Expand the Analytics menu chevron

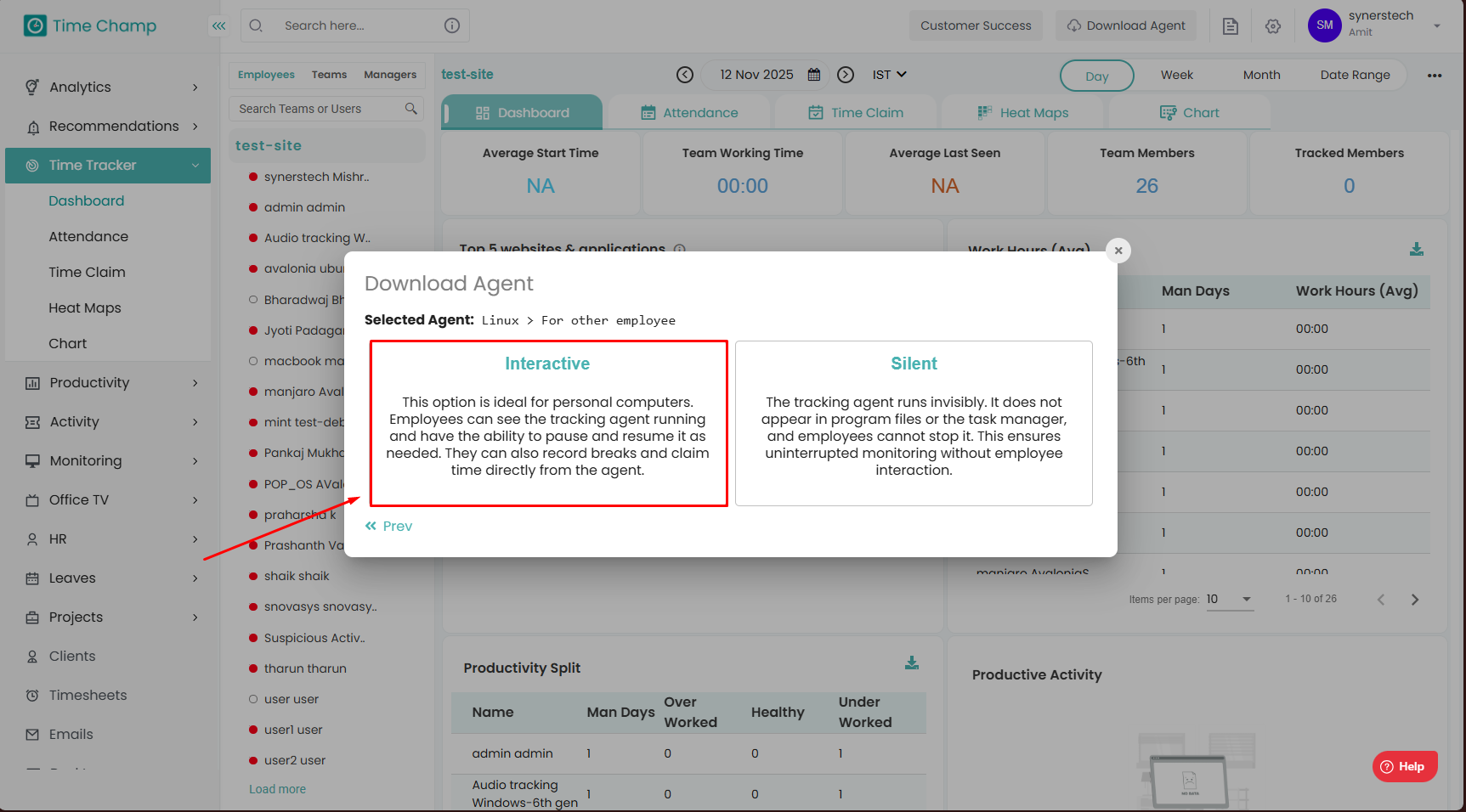(x=195, y=87)
